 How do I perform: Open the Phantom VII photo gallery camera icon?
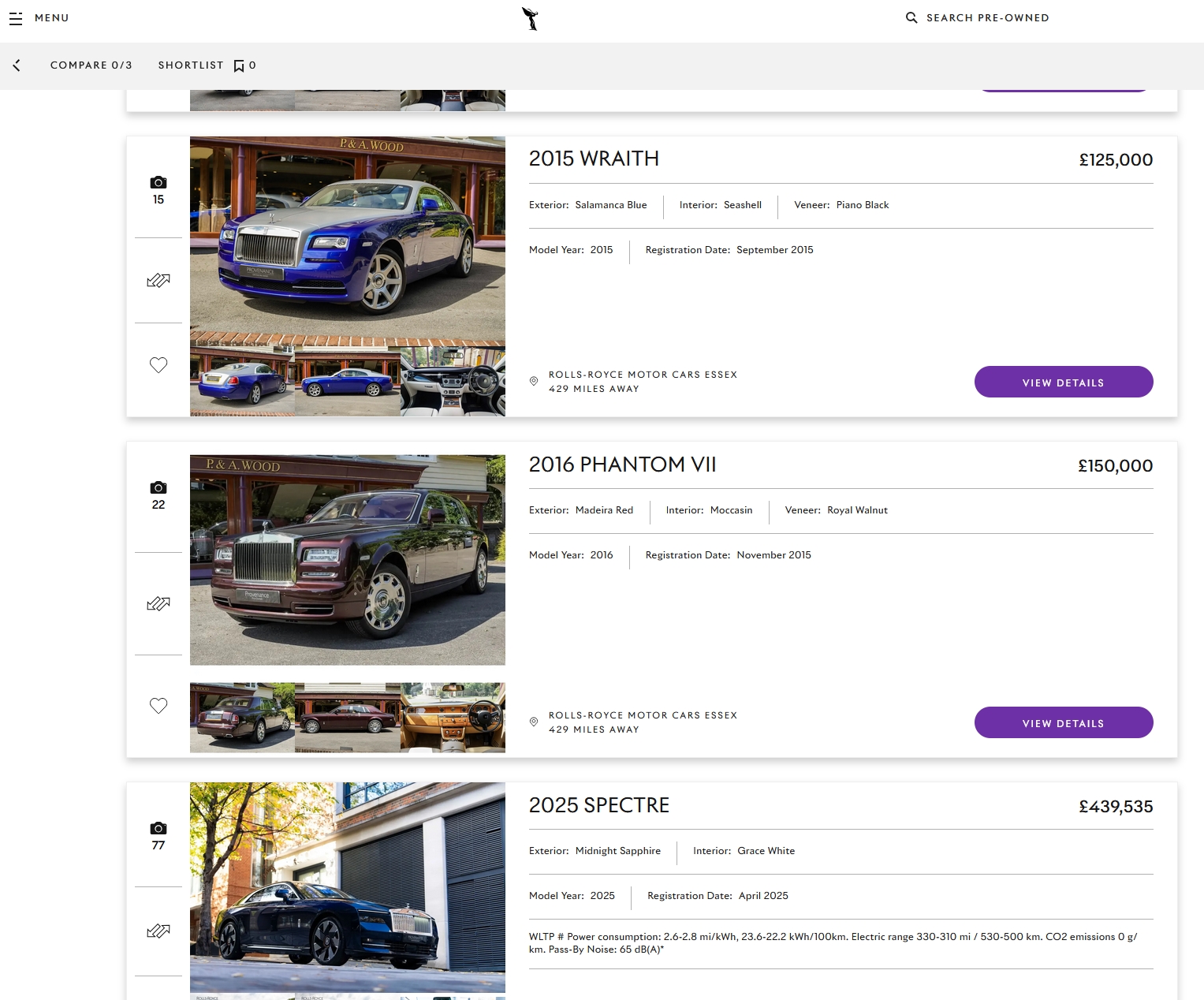coord(158,487)
